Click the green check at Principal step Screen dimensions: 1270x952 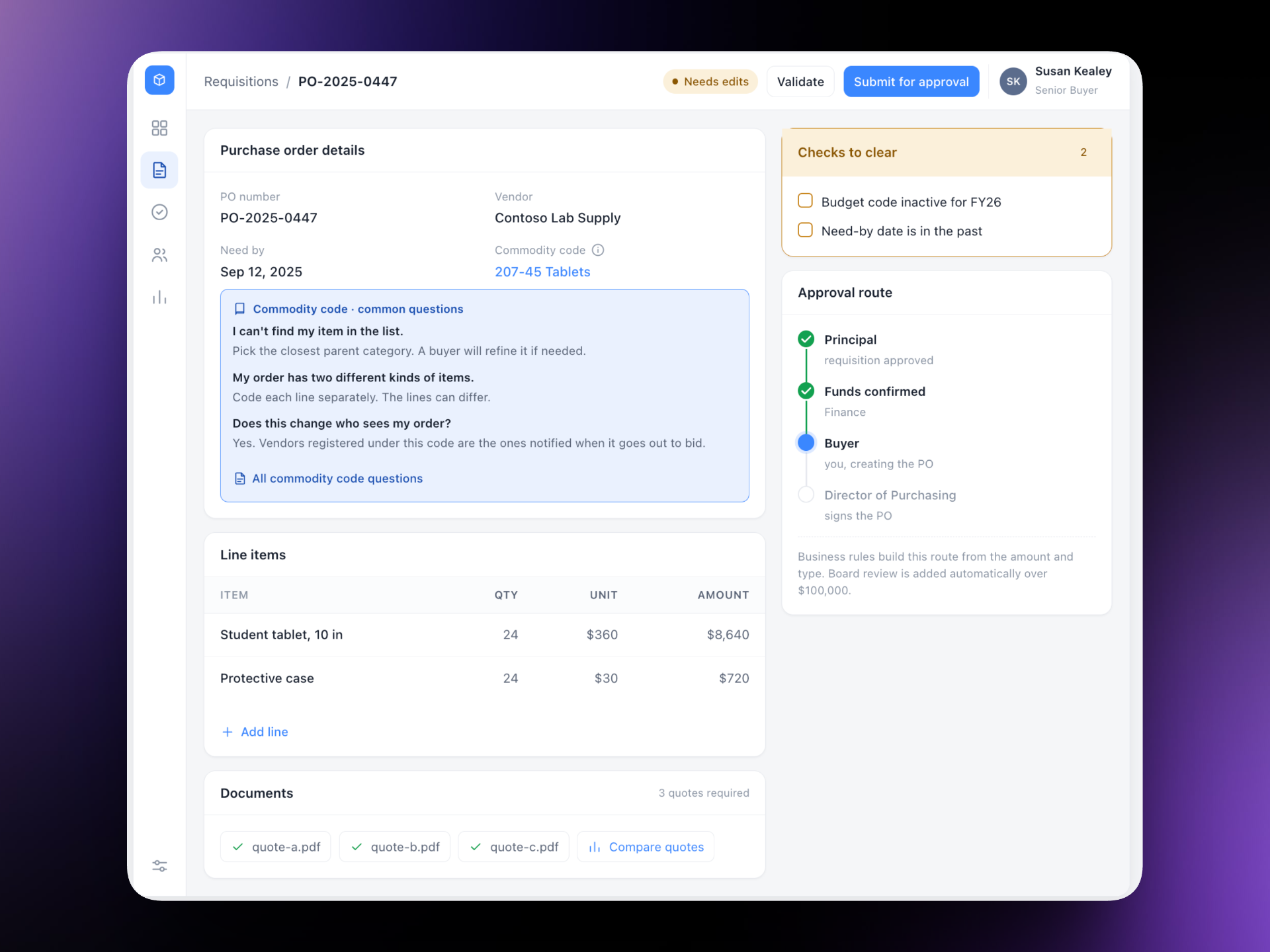tap(806, 339)
